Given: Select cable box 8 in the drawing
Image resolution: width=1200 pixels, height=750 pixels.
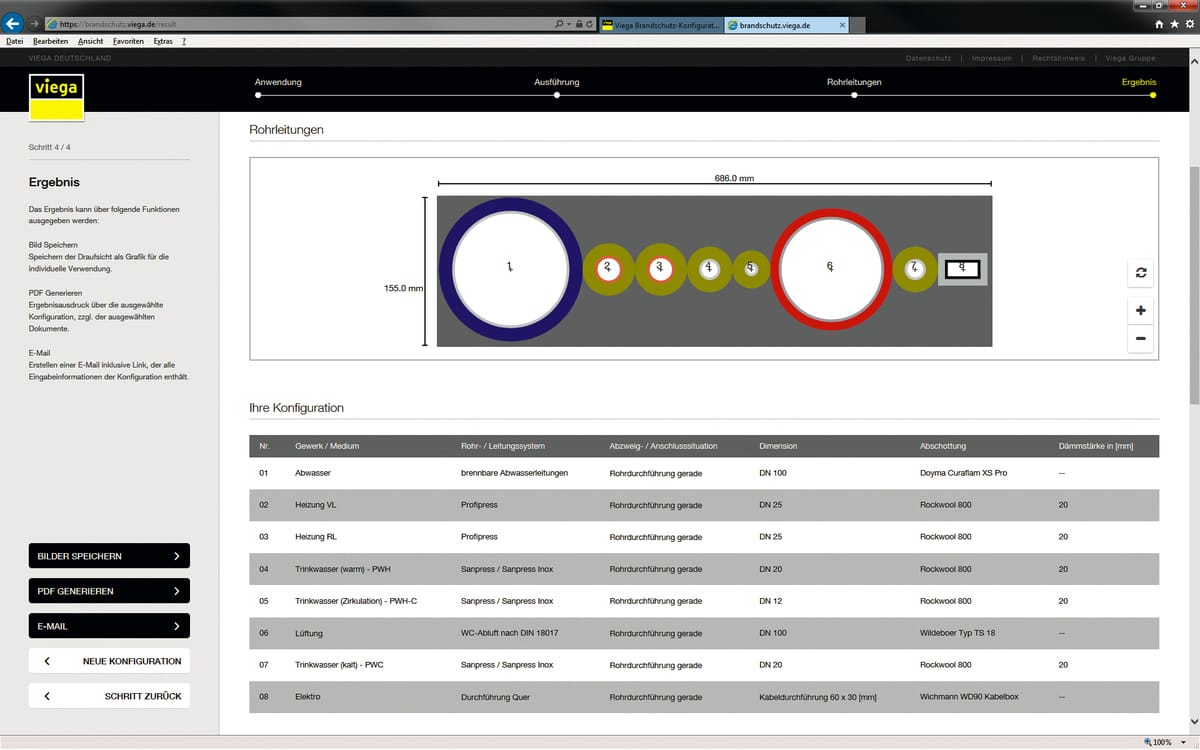Looking at the screenshot, I should (x=963, y=269).
